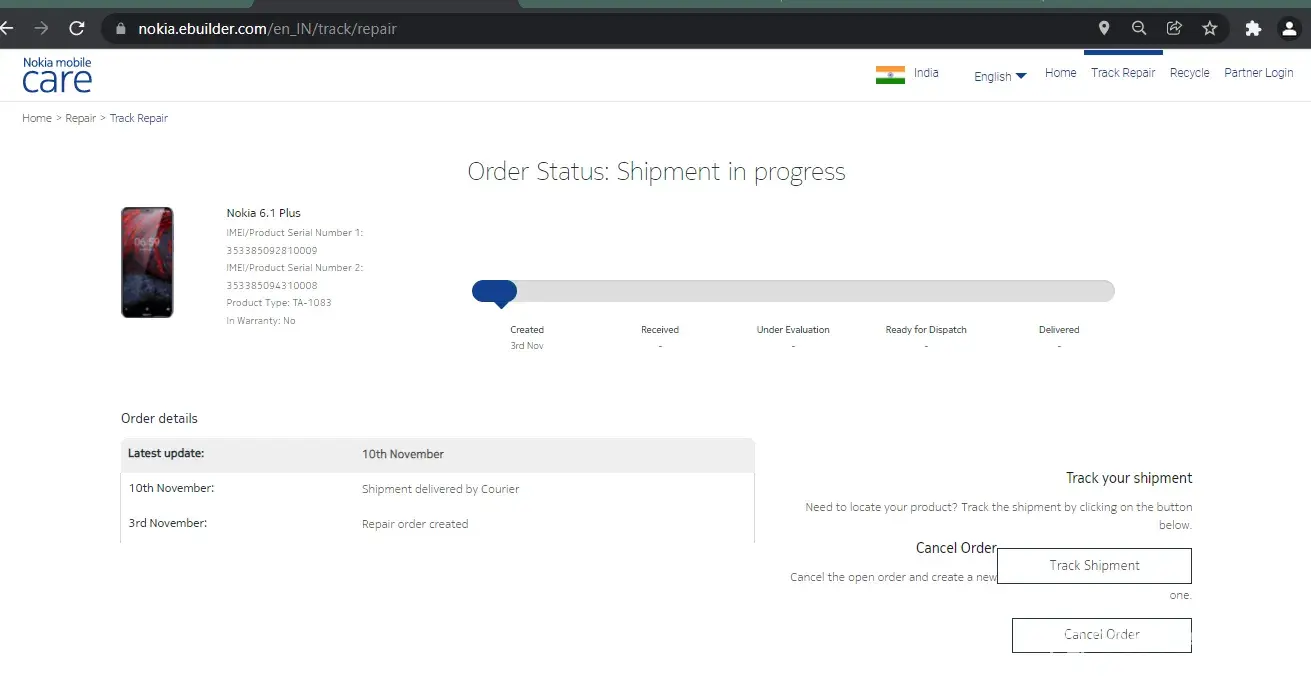The image size is (1311, 694).
Task: Click the 'Created' progress step label
Action: point(527,330)
